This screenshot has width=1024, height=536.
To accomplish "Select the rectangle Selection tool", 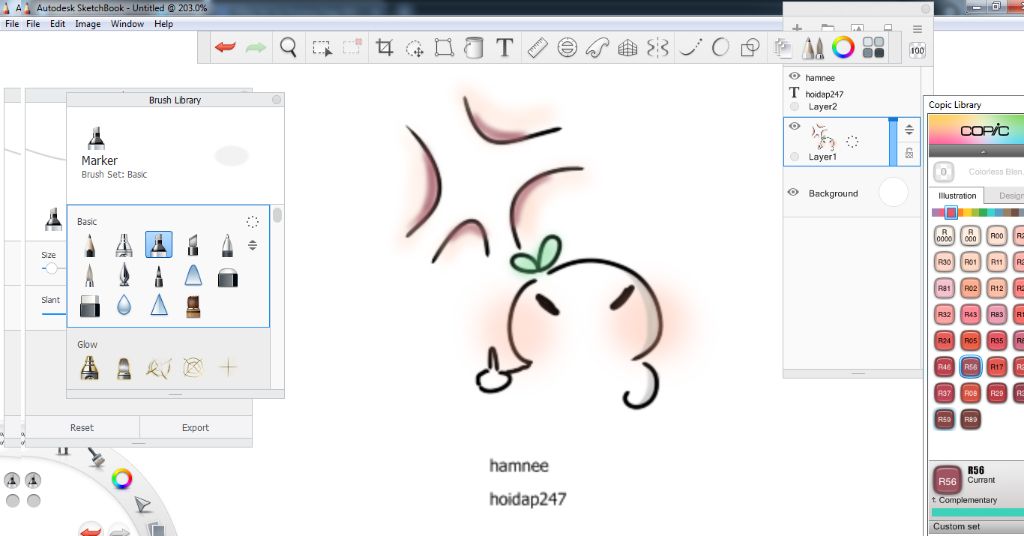I will click(x=321, y=48).
